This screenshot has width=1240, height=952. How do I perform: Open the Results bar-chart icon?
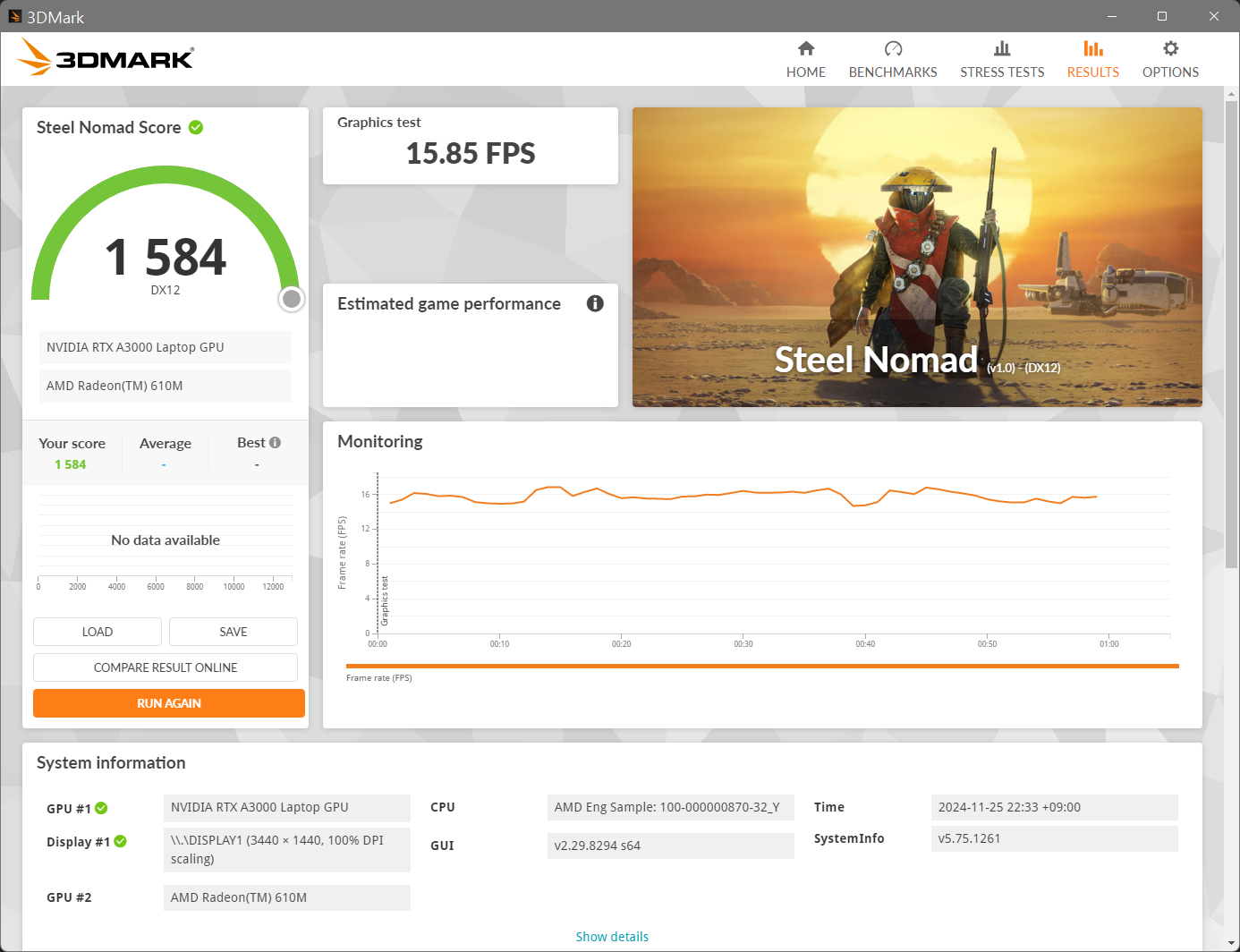1093,48
